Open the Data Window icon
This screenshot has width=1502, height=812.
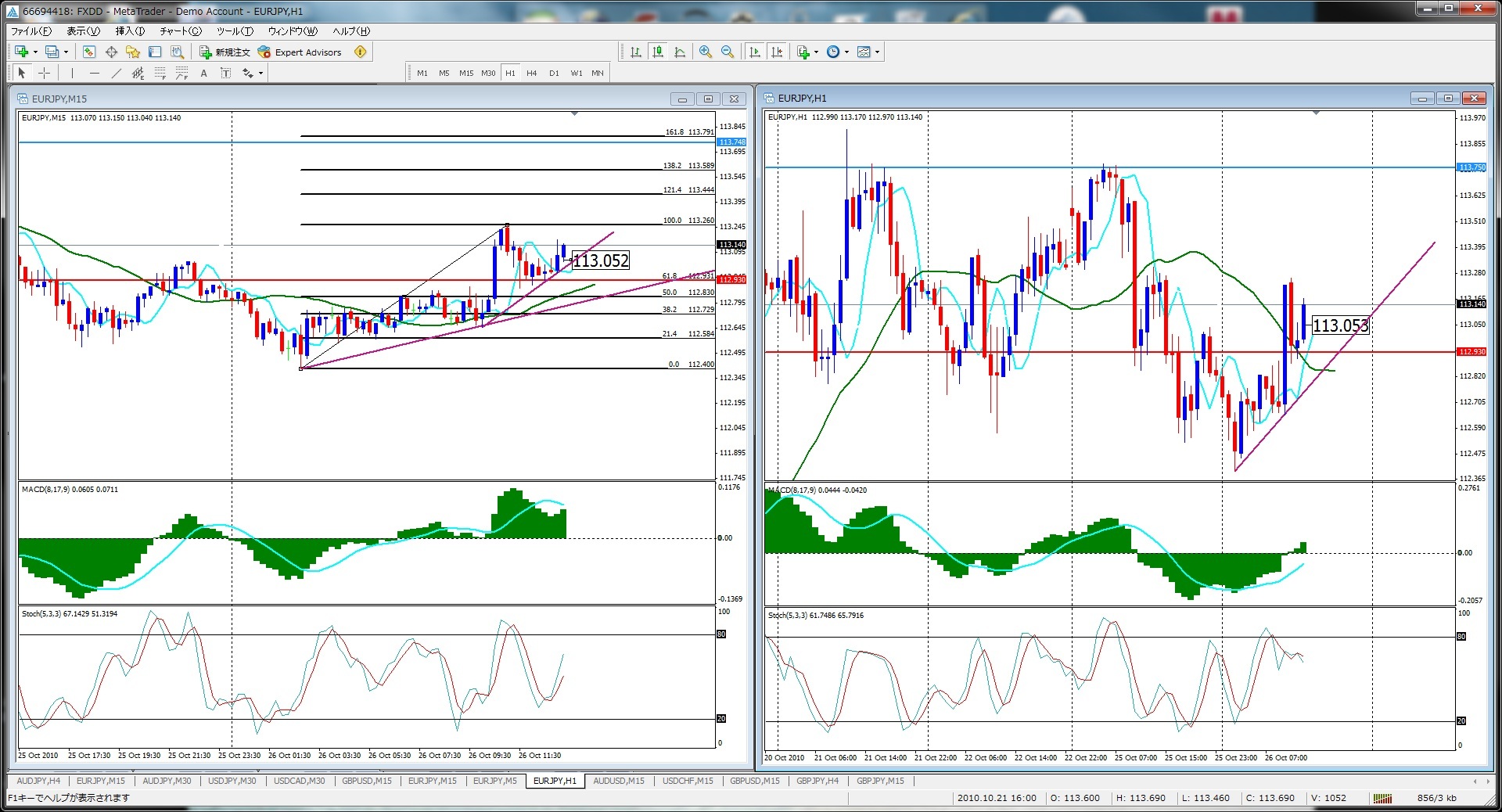point(111,52)
